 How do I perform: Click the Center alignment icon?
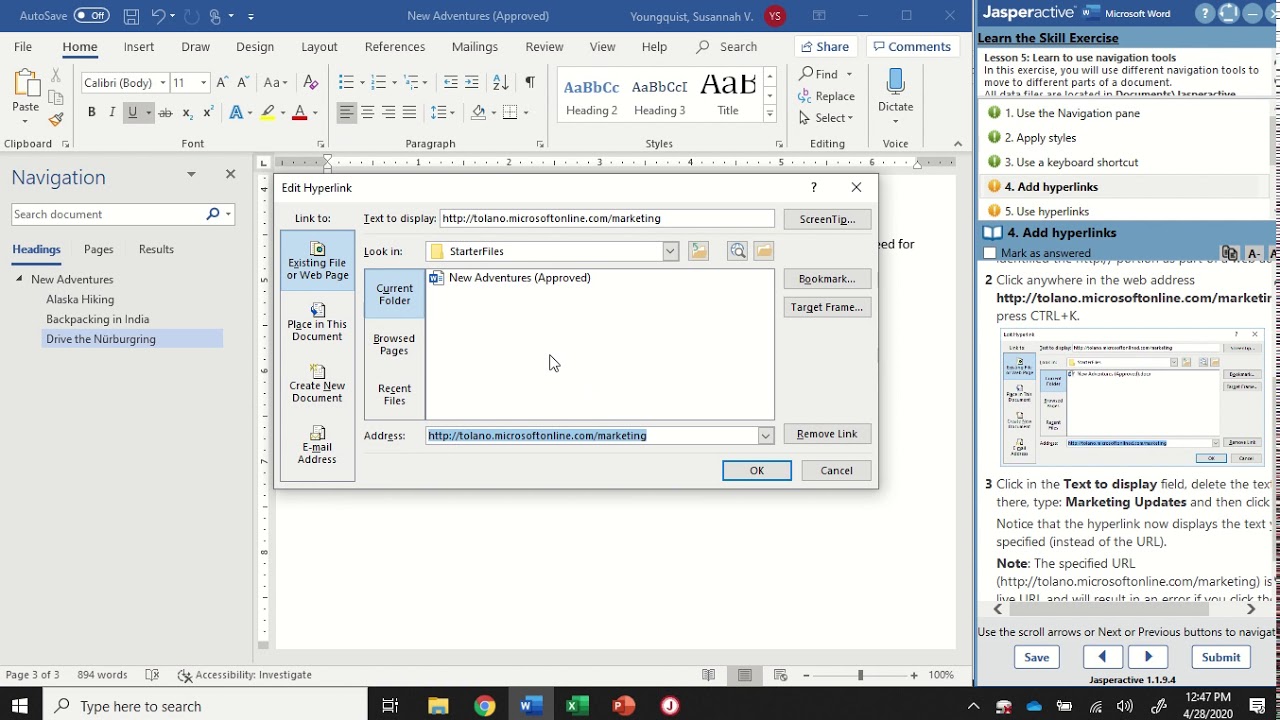click(x=367, y=113)
